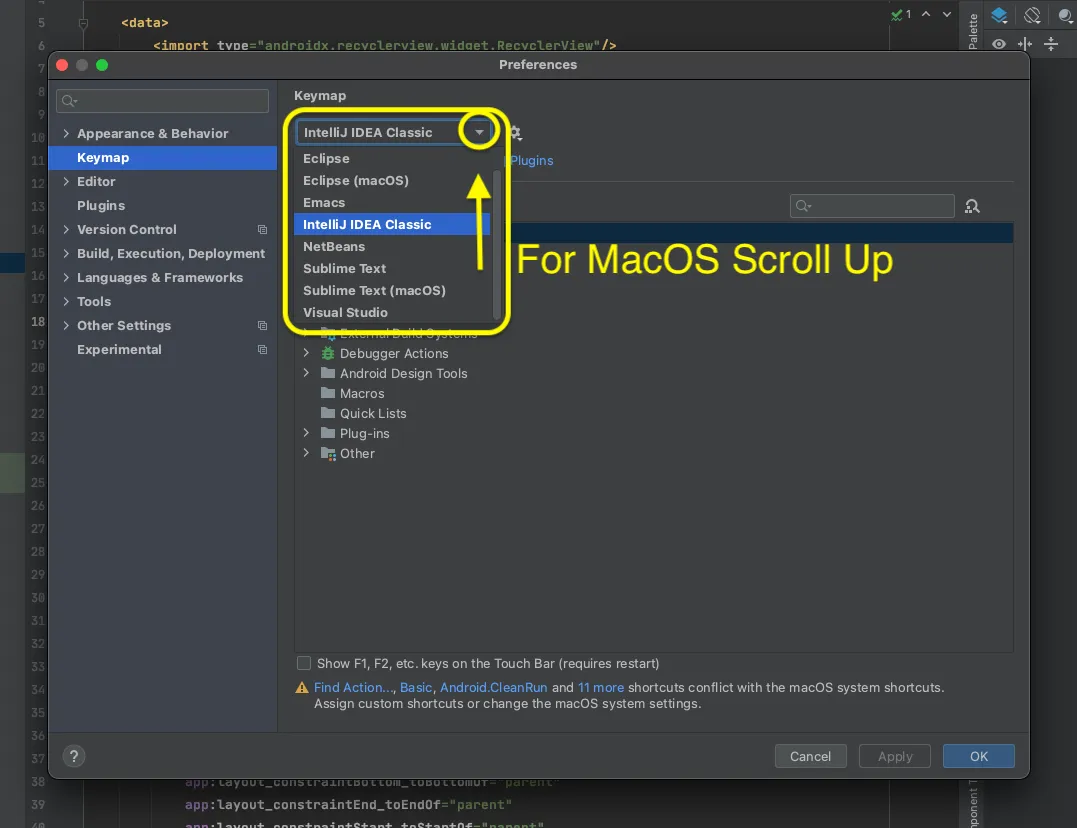
Task: Go to next highlighted error arrow
Action: click(946, 14)
